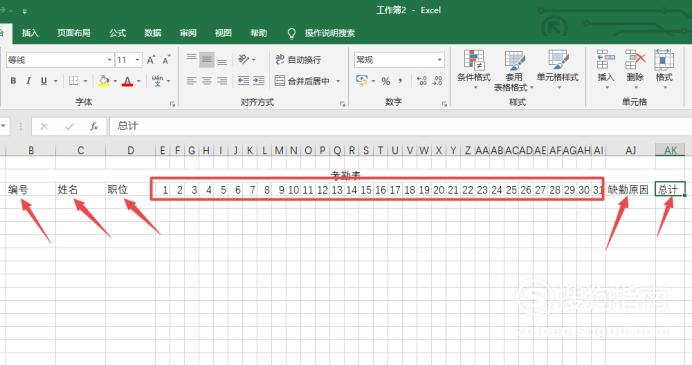Viewport: 692px width, 365px height.
Task: Select cell containing 姓名
Action: 81,190
